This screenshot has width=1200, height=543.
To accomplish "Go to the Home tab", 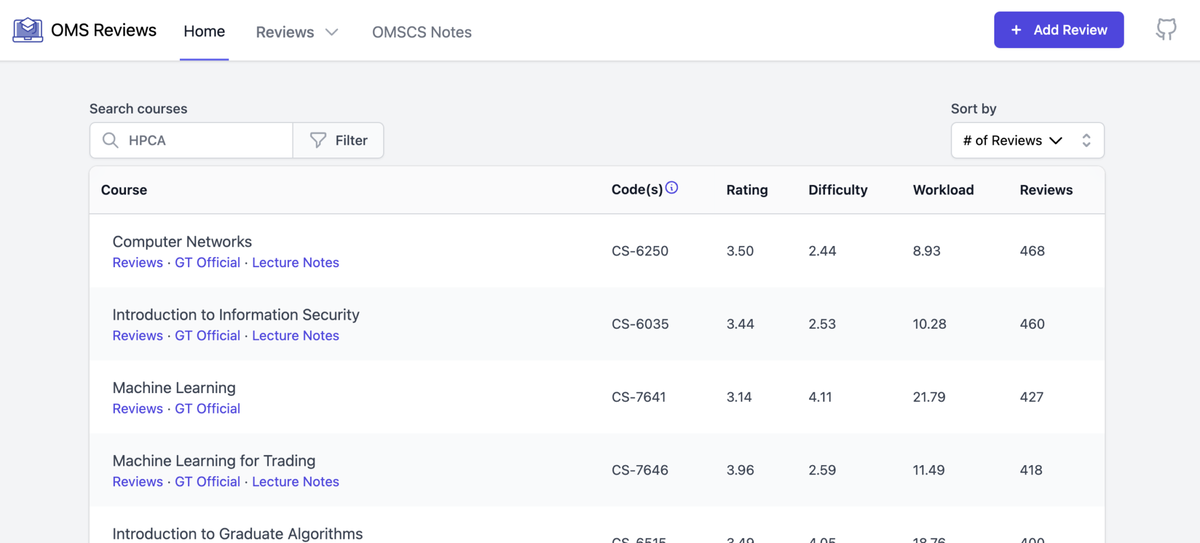I will (204, 31).
